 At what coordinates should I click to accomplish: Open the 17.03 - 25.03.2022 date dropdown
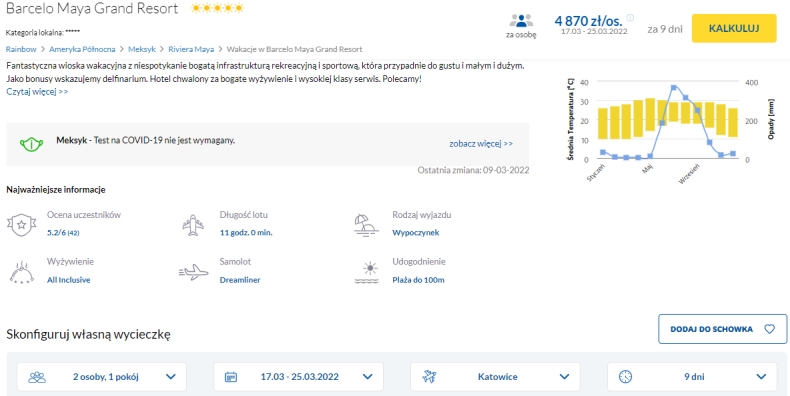[x=298, y=376]
